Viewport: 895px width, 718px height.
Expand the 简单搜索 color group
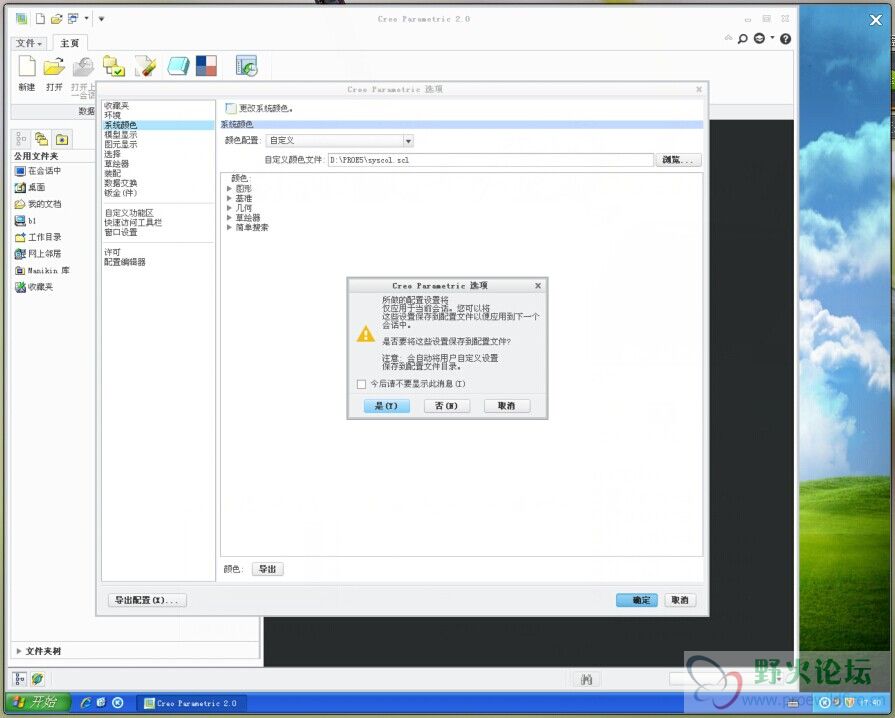coord(229,227)
